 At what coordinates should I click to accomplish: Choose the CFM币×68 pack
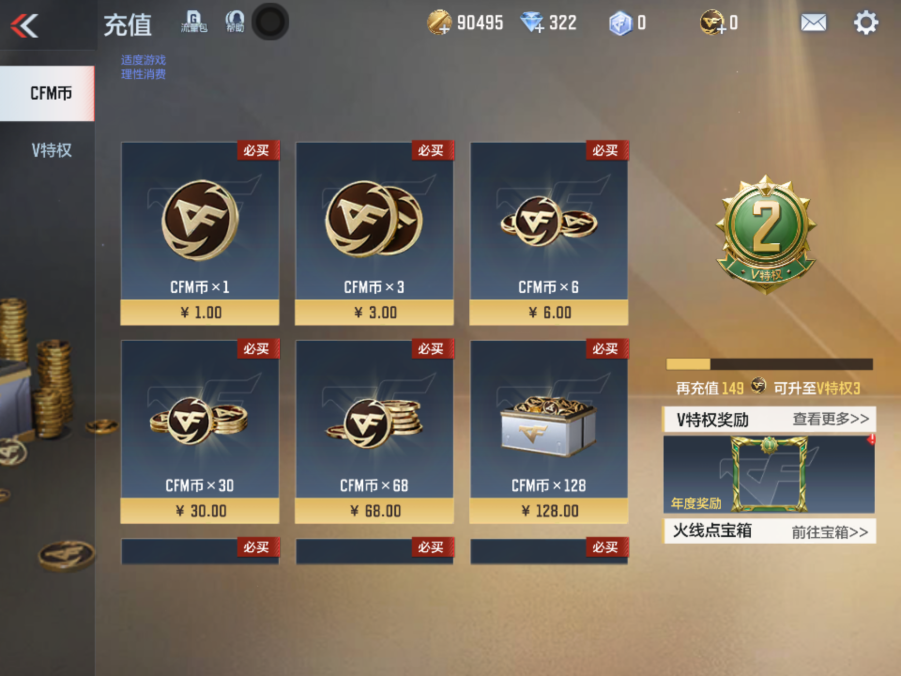(x=375, y=432)
